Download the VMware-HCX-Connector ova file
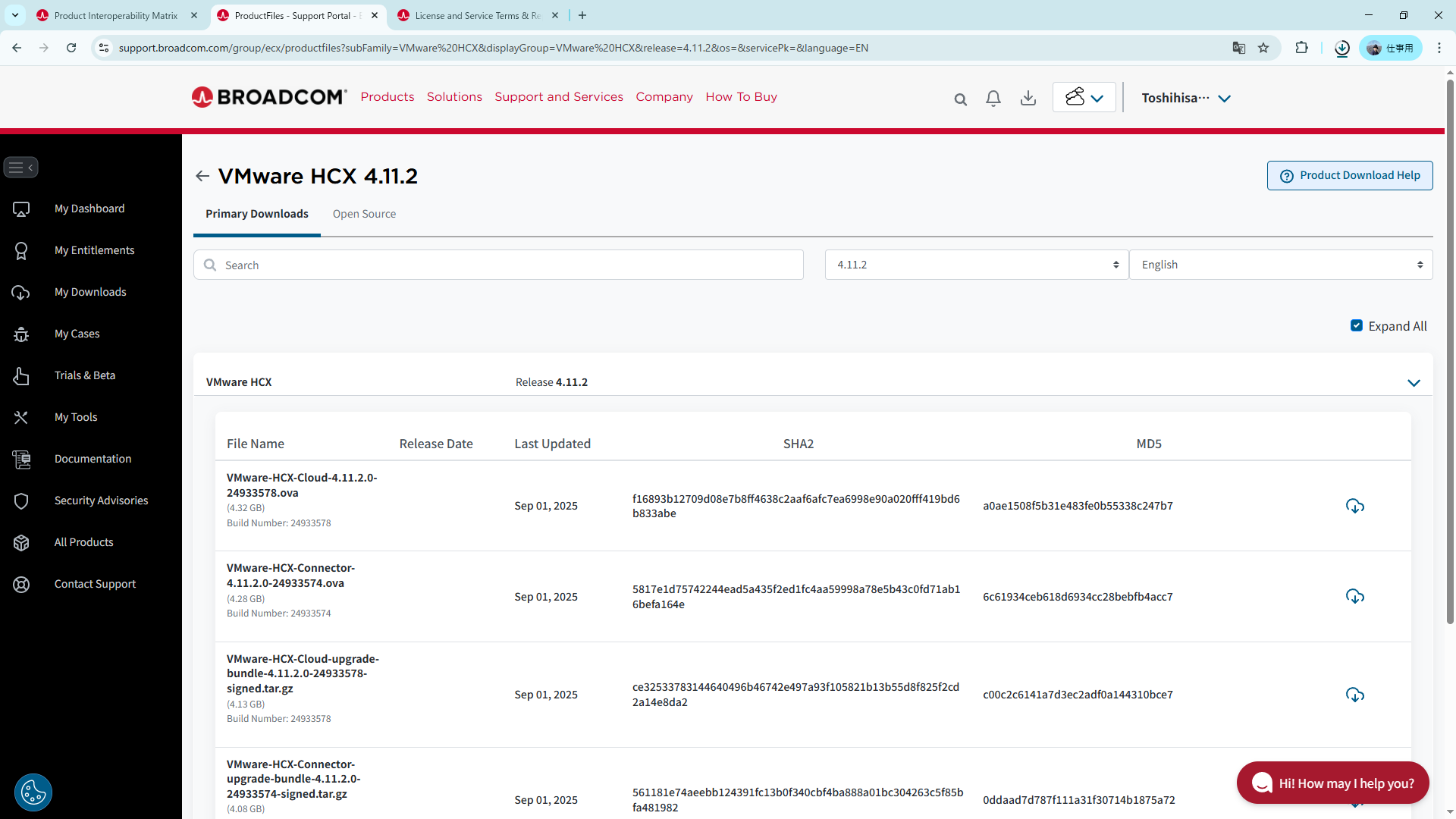The image size is (1456, 819). (x=1354, y=596)
